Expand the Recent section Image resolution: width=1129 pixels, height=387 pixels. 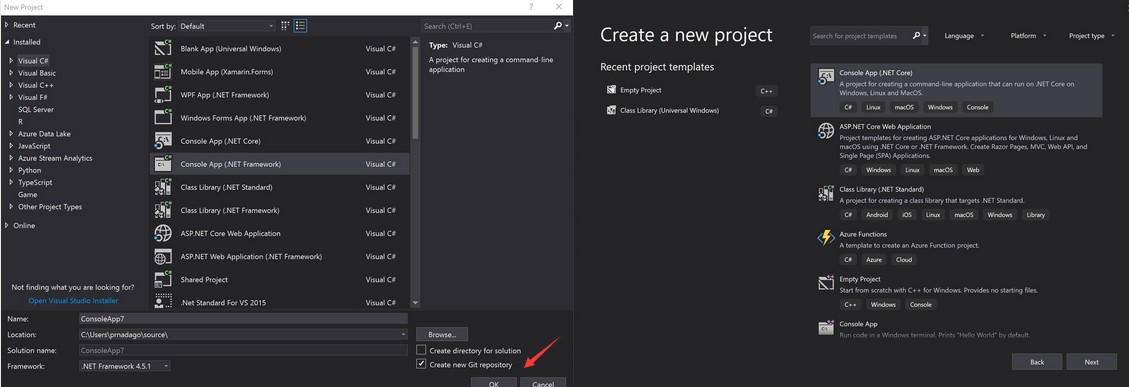point(6,25)
